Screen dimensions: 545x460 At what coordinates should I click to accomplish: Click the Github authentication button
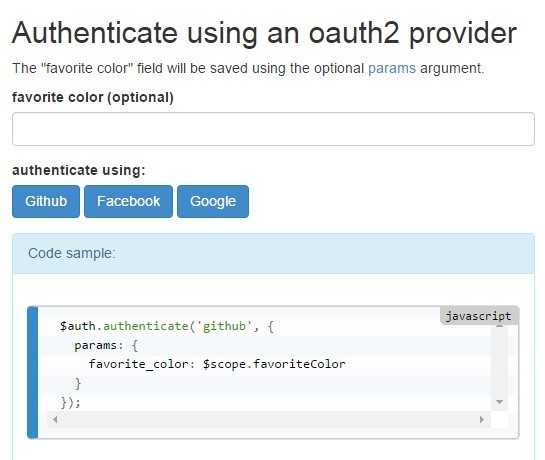(46, 201)
